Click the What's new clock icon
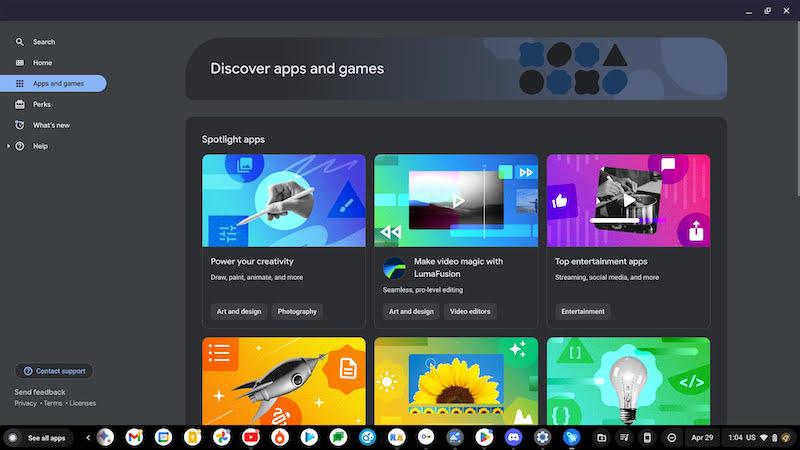The width and height of the screenshot is (800, 450). [20, 125]
